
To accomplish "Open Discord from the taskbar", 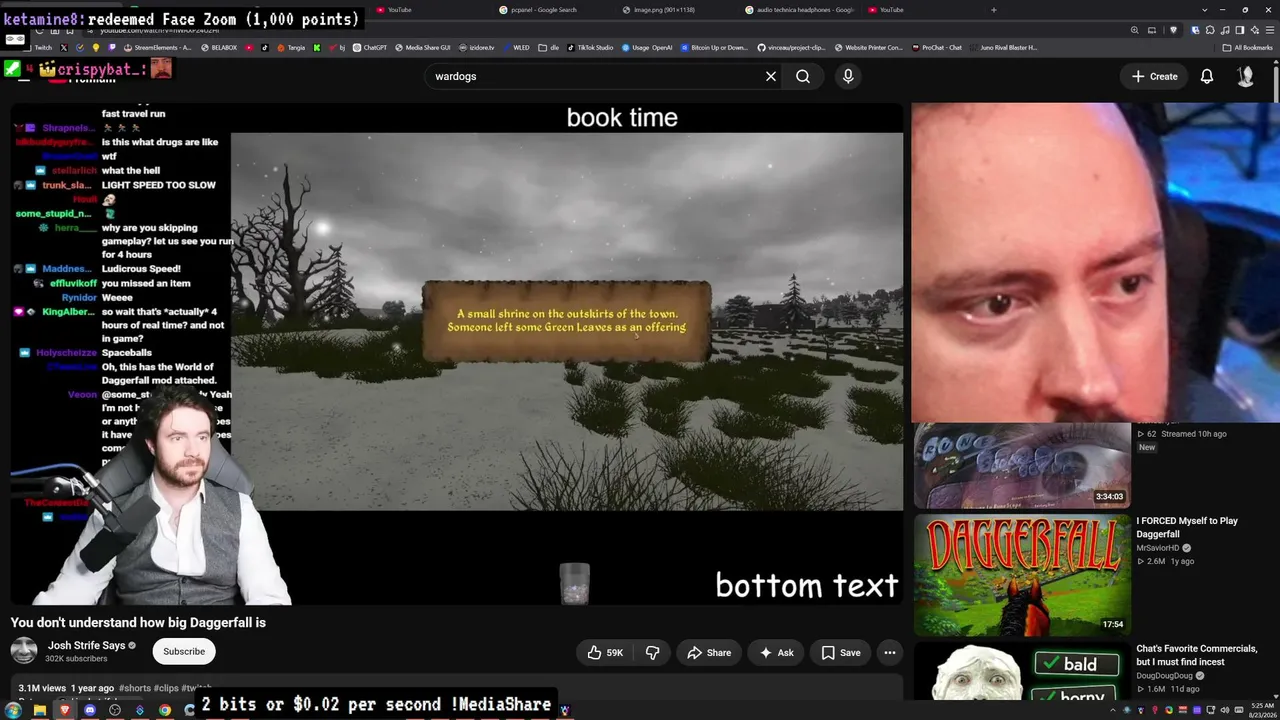I will (x=89, y=710).
